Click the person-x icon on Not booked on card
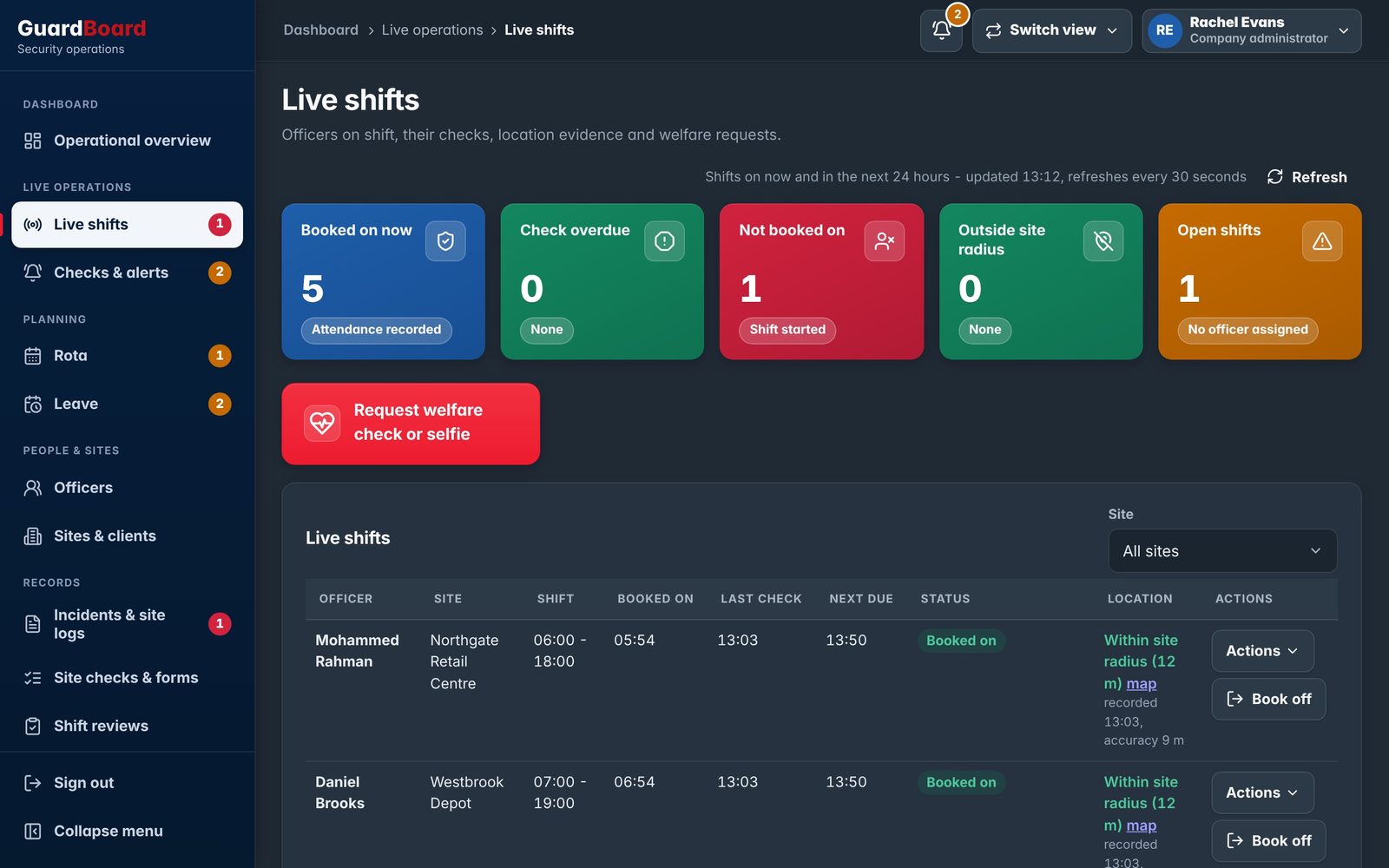 [x=884, y=241]
